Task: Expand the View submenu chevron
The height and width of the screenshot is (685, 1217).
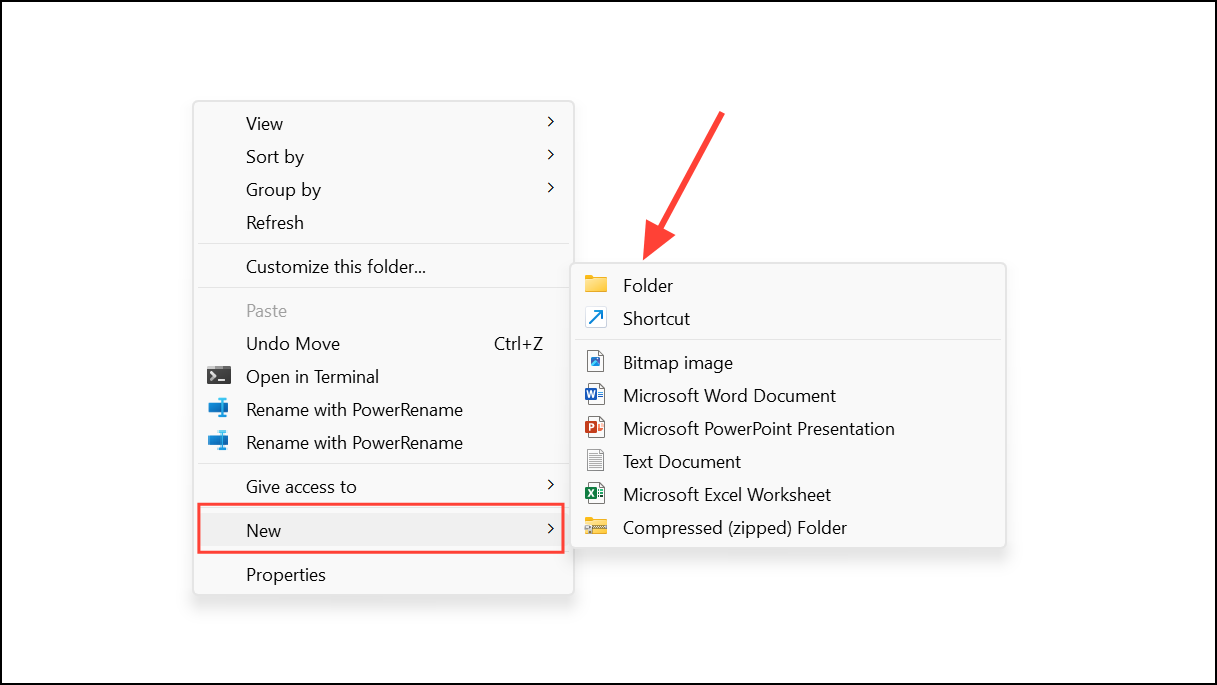Action: click(550, 121)
